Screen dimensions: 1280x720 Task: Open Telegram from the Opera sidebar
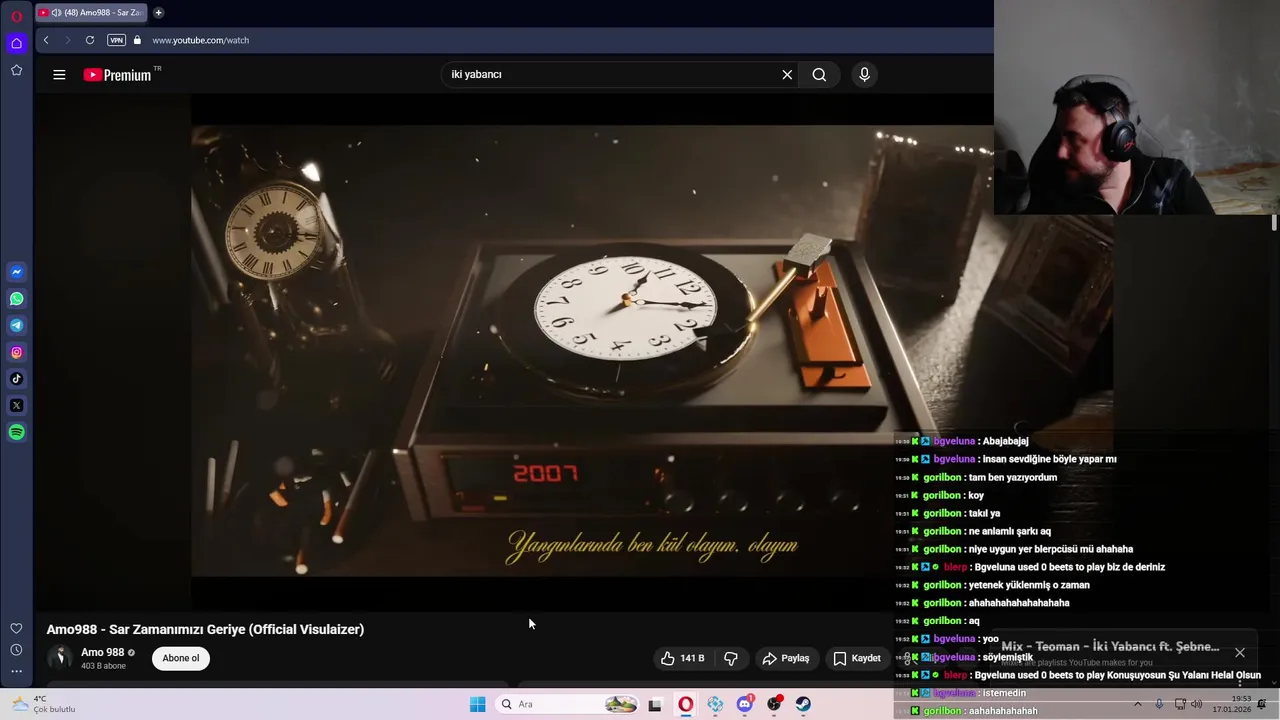[16, 325]
